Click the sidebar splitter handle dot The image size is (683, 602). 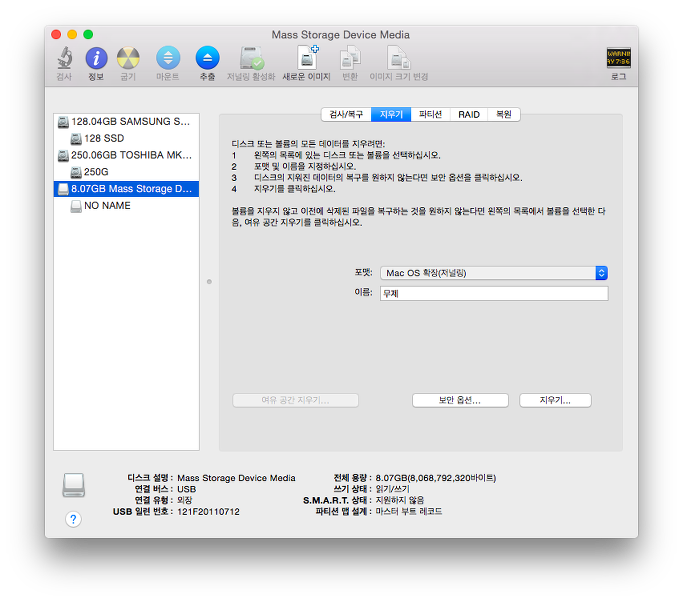coord(209,282)
